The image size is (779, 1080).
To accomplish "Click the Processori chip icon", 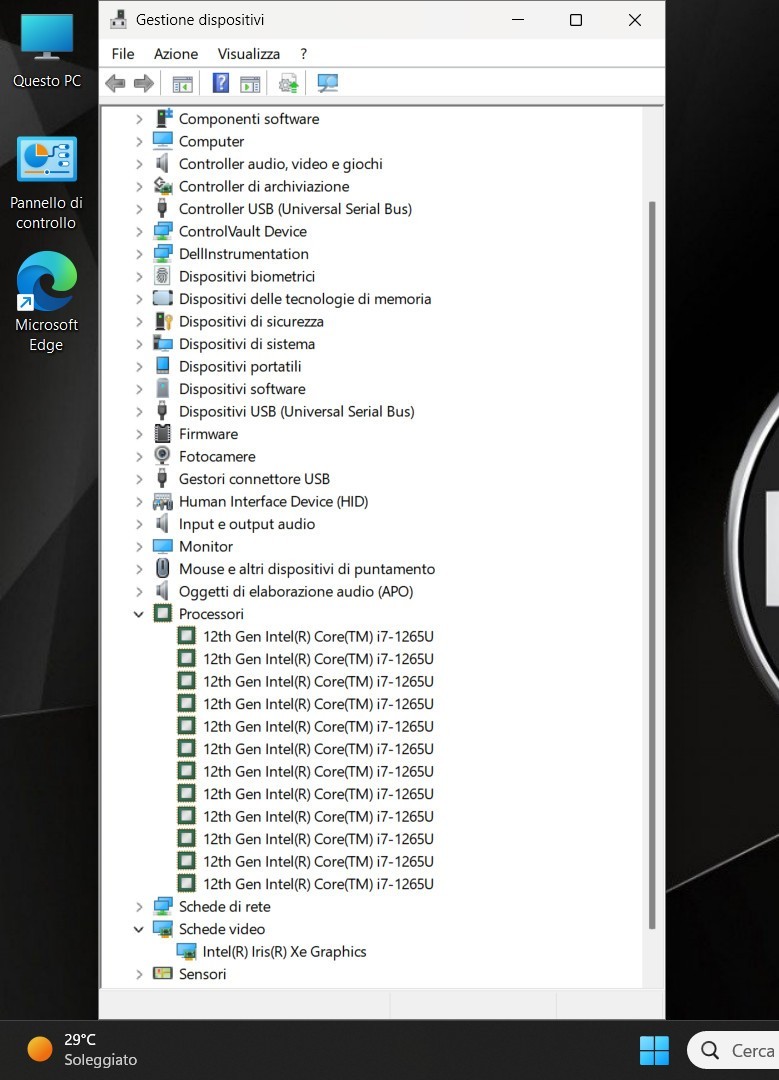I will (x=163, y=613).
